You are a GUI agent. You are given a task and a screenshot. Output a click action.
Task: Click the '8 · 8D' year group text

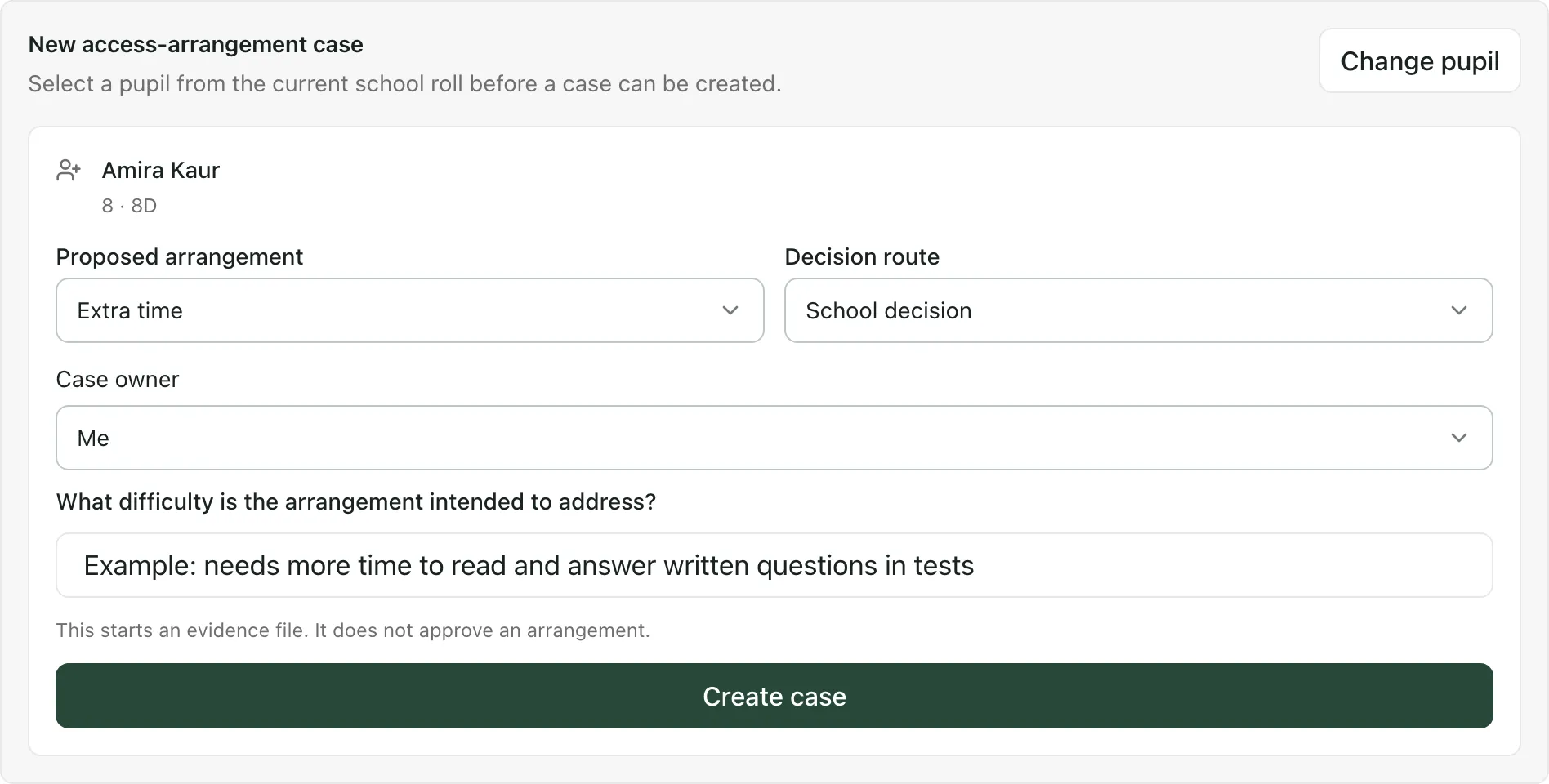(x=129, y=206)
